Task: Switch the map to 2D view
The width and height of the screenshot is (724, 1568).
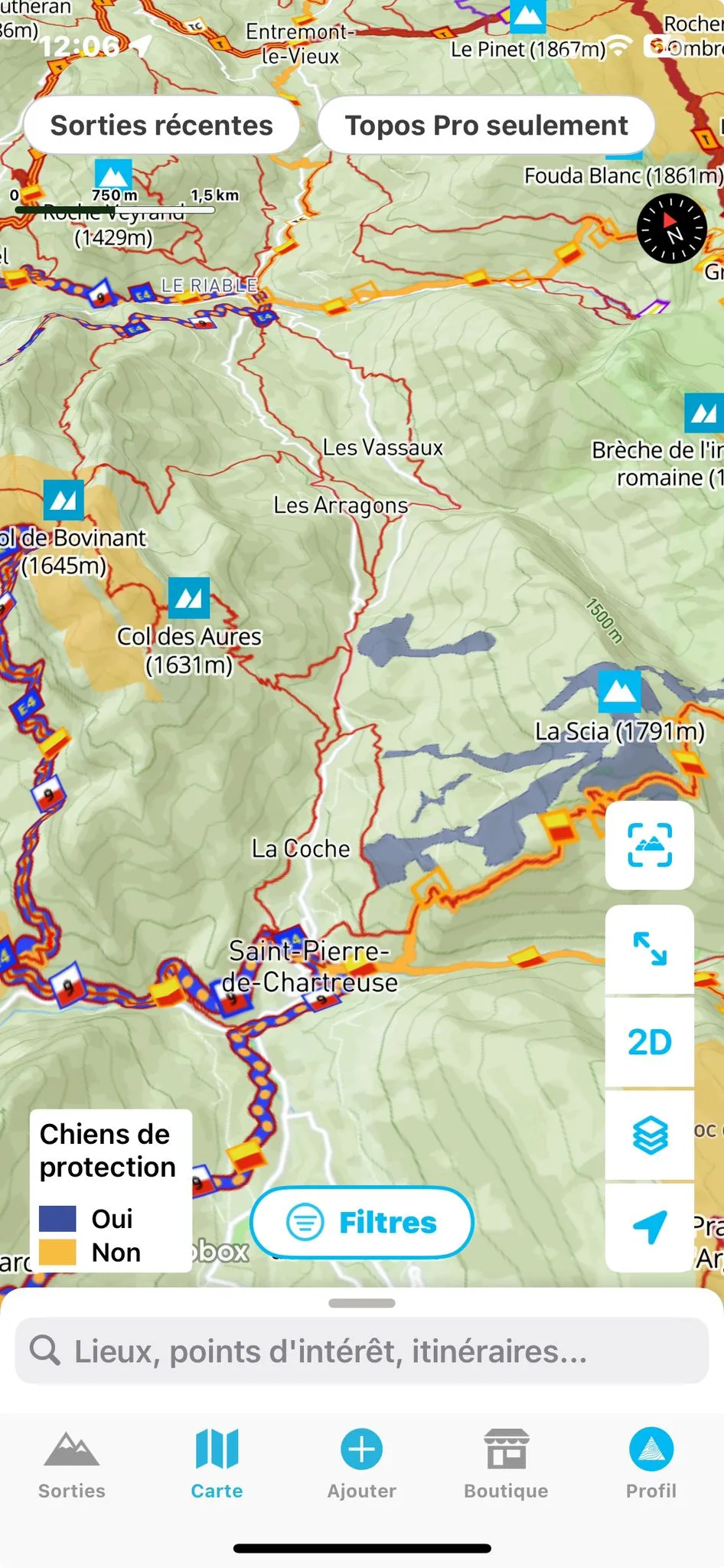Action: click(x=650, y=1042)
